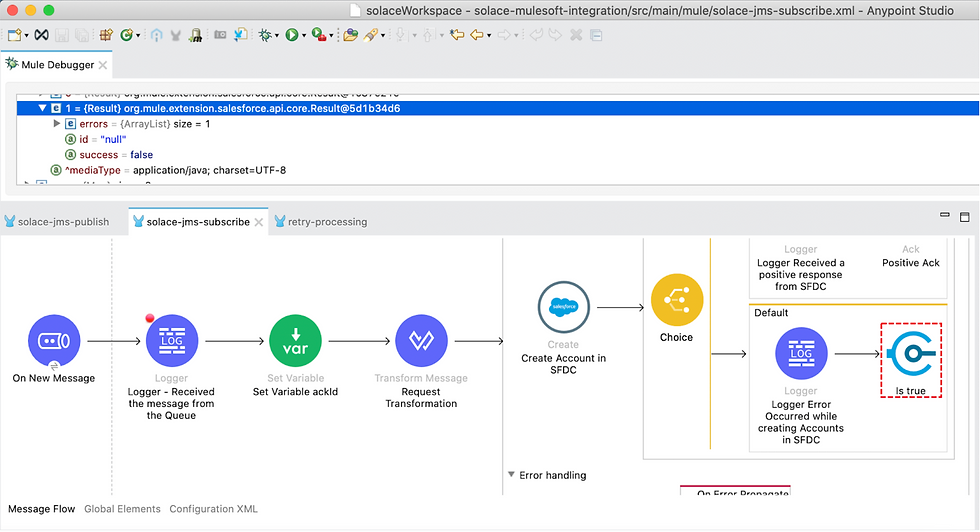
Task: Open the retry-processing tab
Action: 321,221
